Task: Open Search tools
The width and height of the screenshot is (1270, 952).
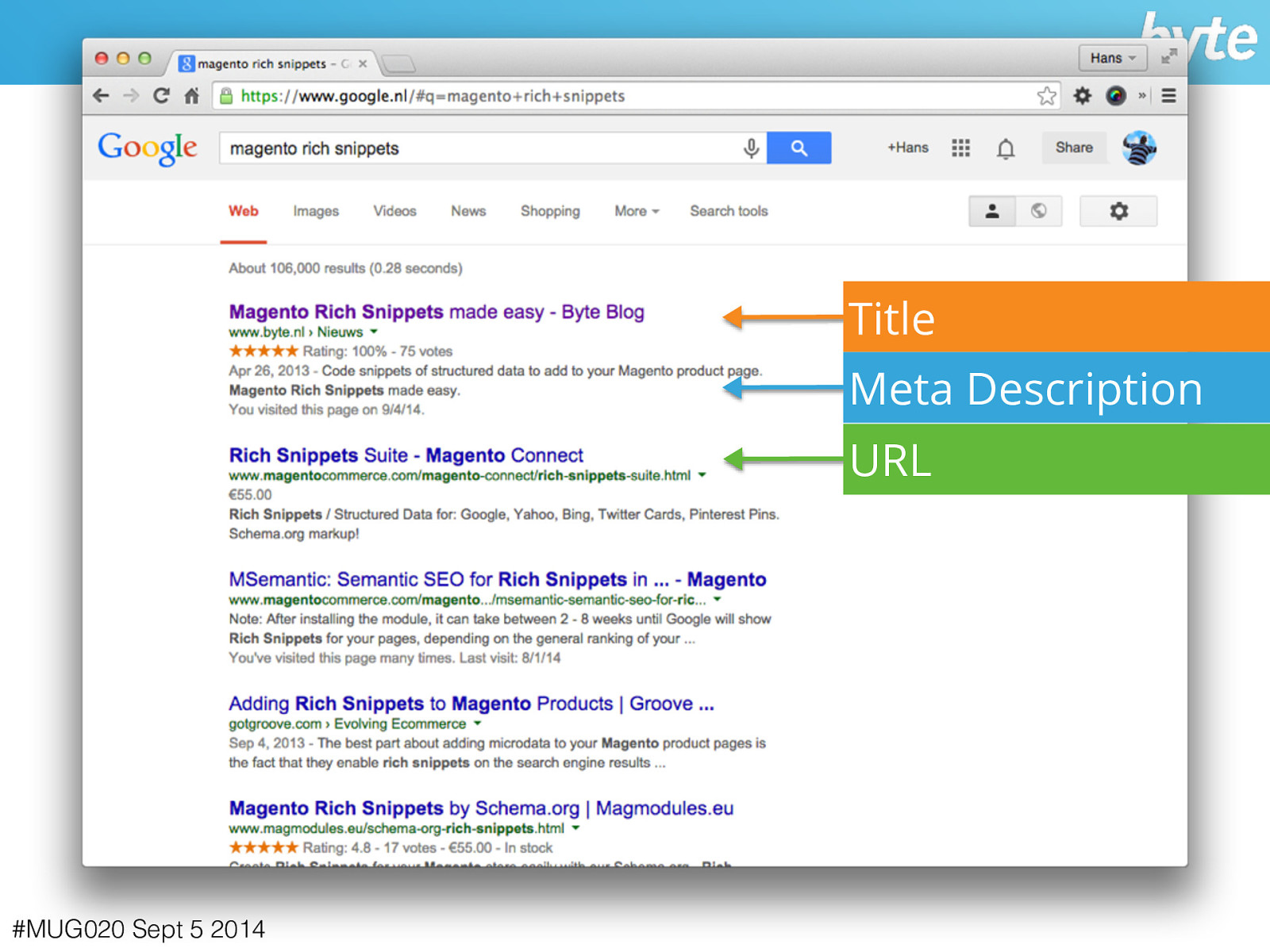Action: coord(729,211)
